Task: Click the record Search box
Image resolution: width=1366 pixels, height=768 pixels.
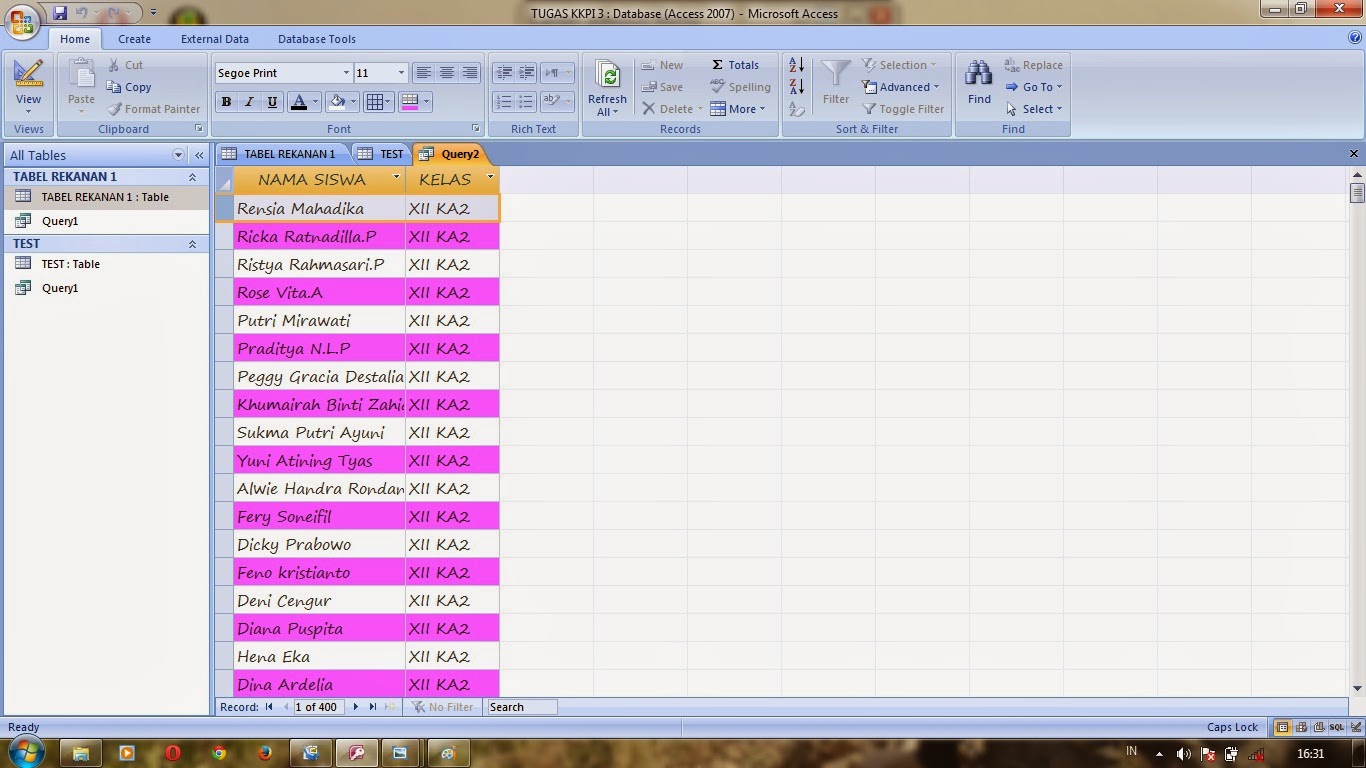Action: 524,707
